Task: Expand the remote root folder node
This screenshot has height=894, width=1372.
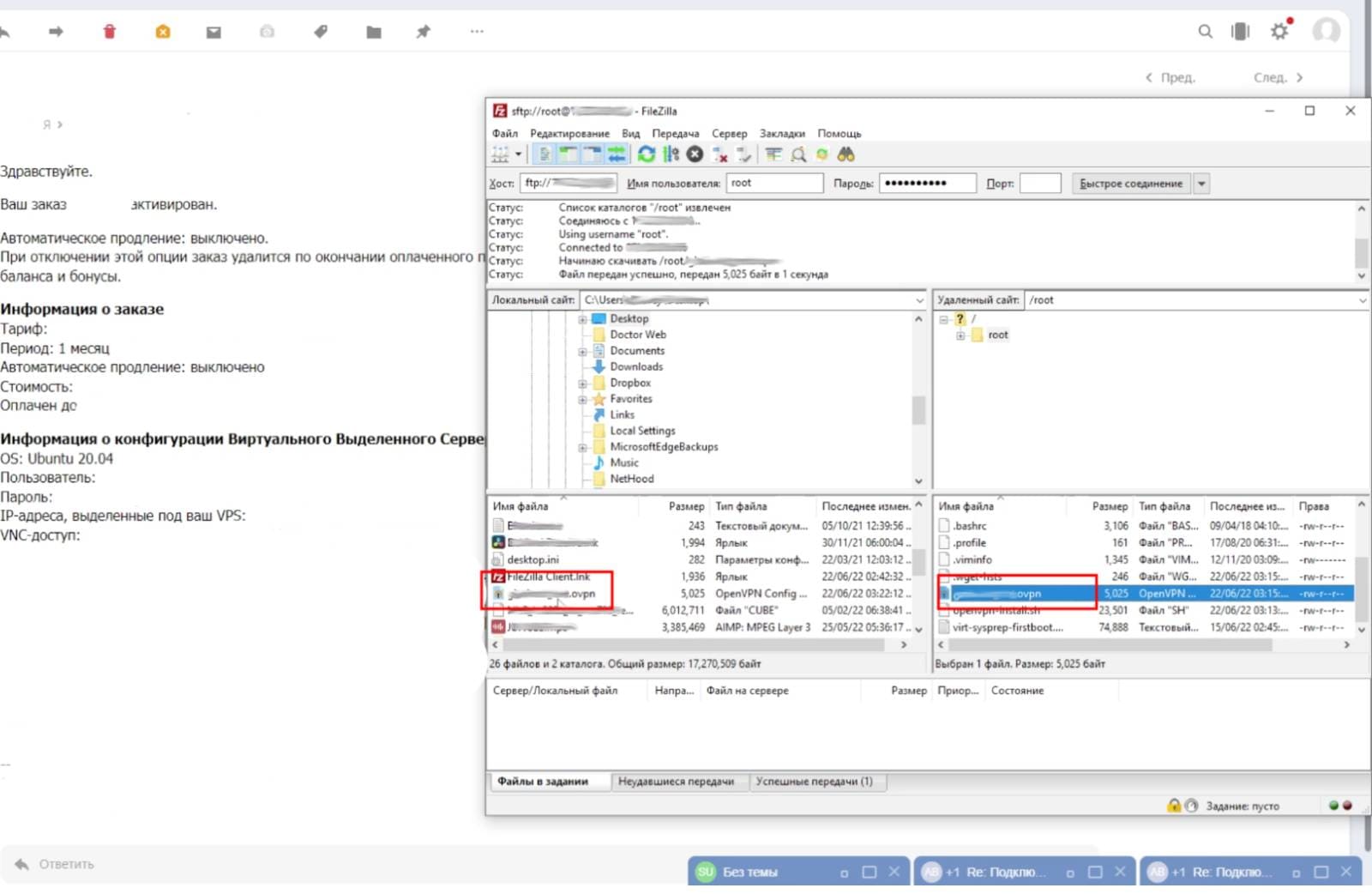Action: [x=960, y=335]
